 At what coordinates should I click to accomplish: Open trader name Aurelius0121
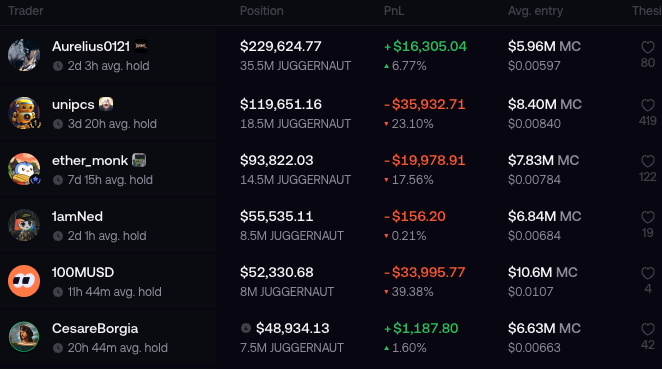[x=91, y=46]
